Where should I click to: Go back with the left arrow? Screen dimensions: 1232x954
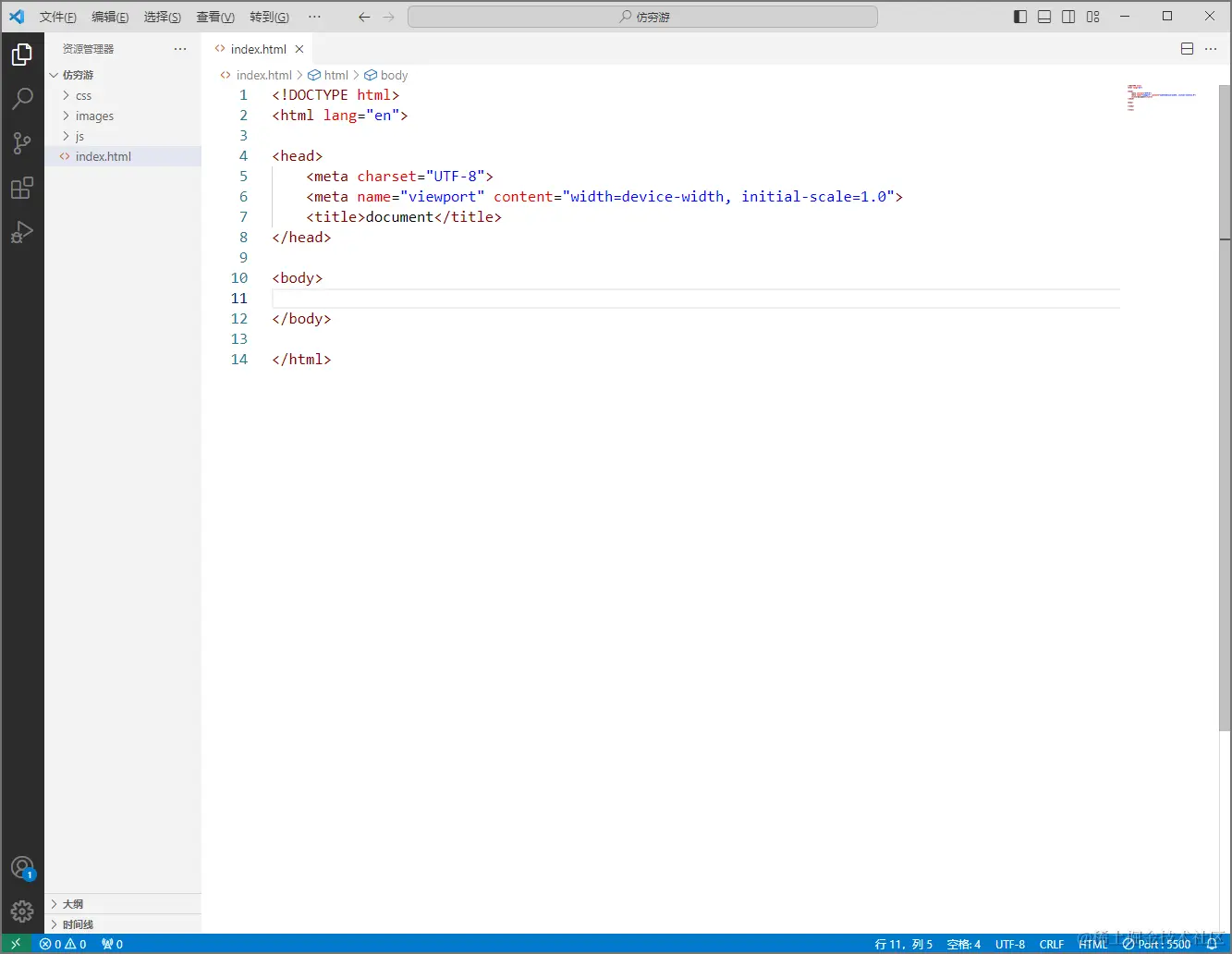(x=364, y=17)
